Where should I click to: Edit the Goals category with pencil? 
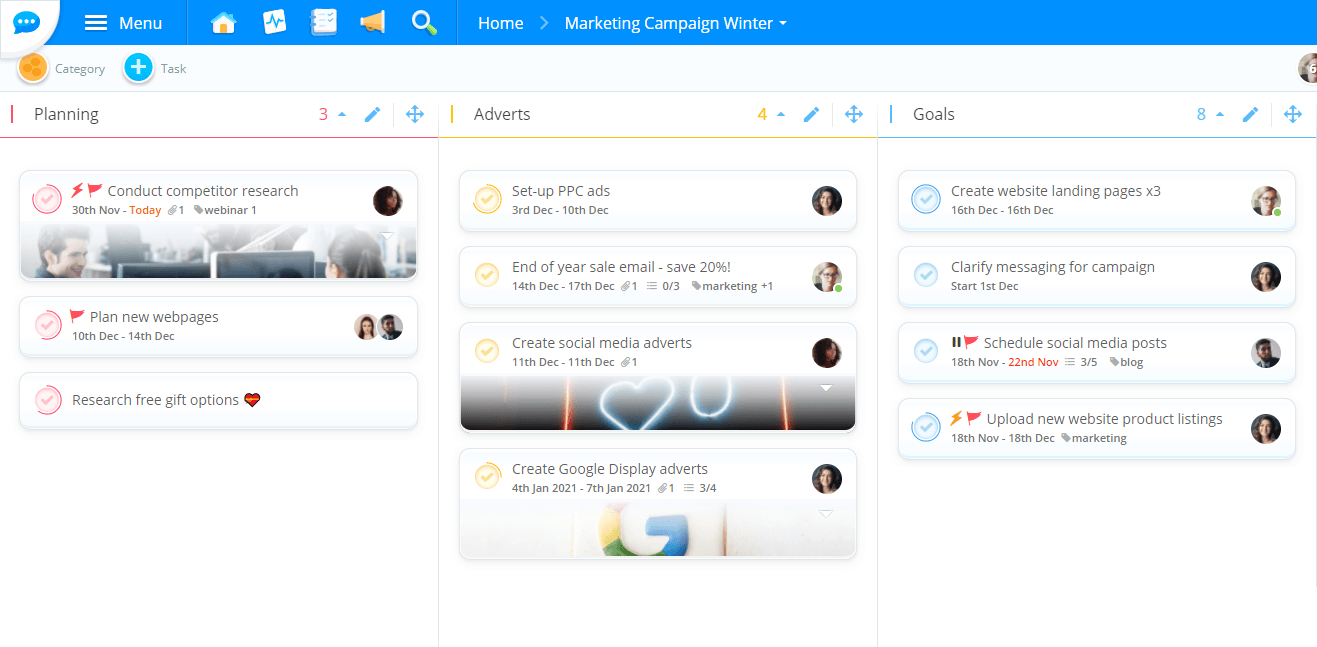tap(1250, 115)
